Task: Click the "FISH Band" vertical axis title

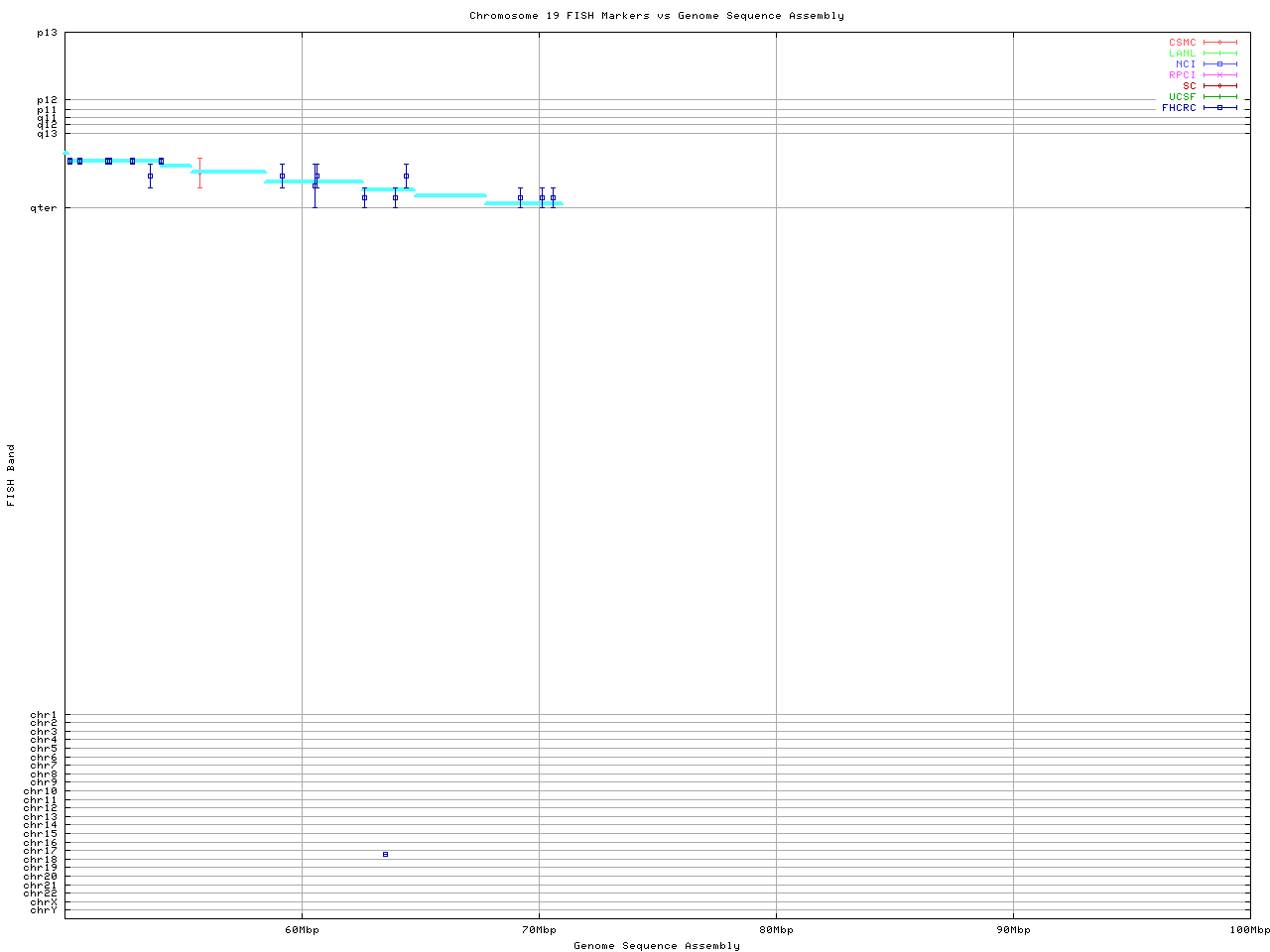Action: pyautogui.click(x=12, y=475)
